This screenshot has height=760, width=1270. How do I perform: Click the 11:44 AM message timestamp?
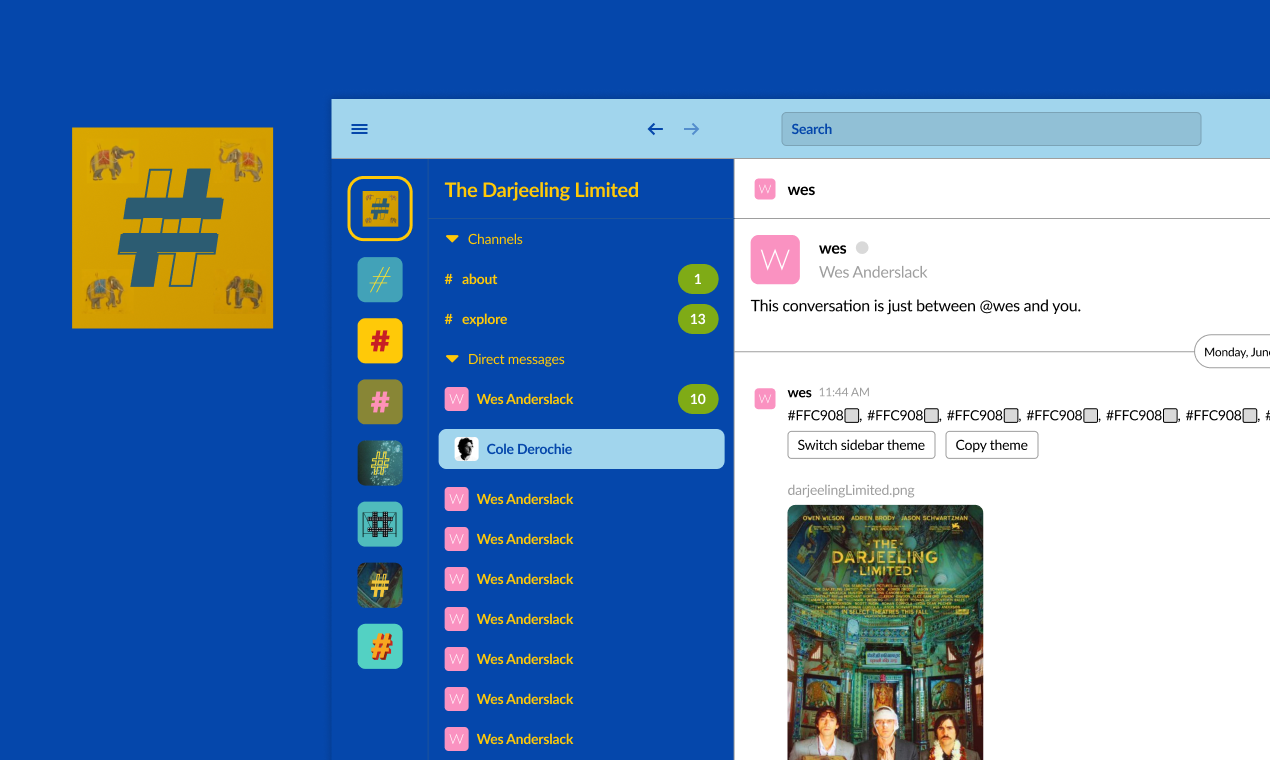coord(844,392)
